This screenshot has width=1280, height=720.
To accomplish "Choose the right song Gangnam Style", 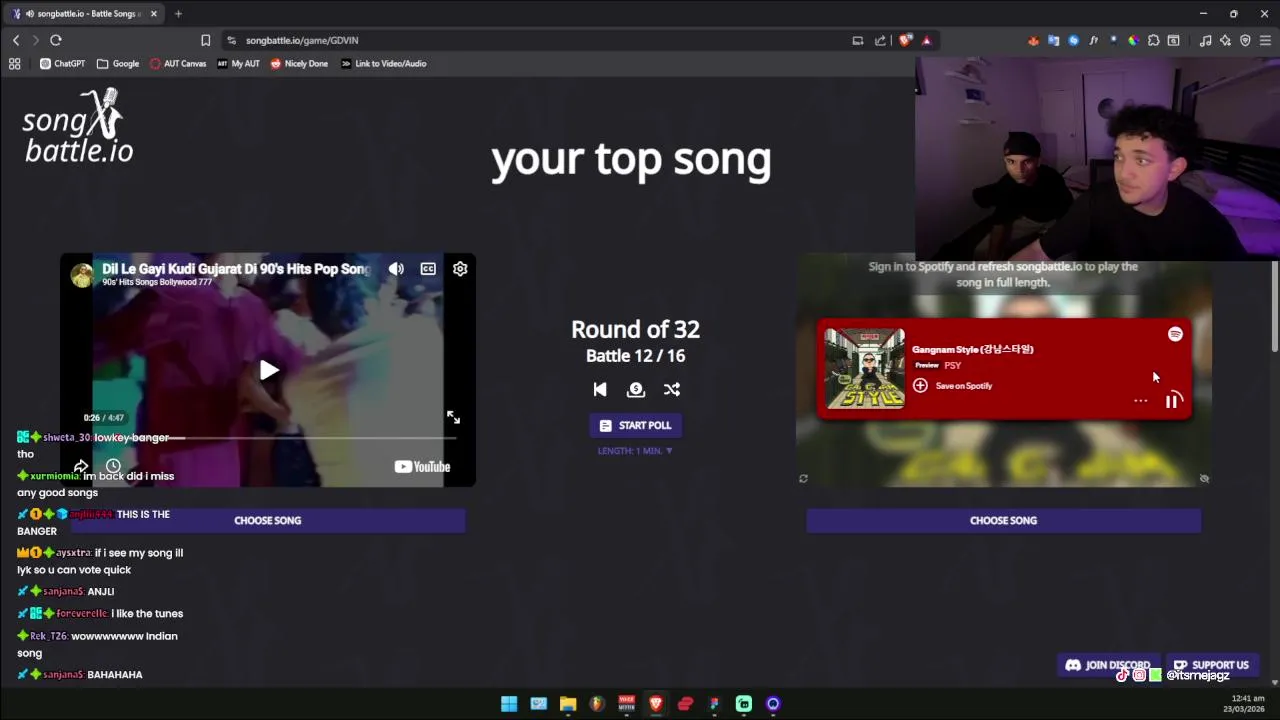I will [1003, 520].
